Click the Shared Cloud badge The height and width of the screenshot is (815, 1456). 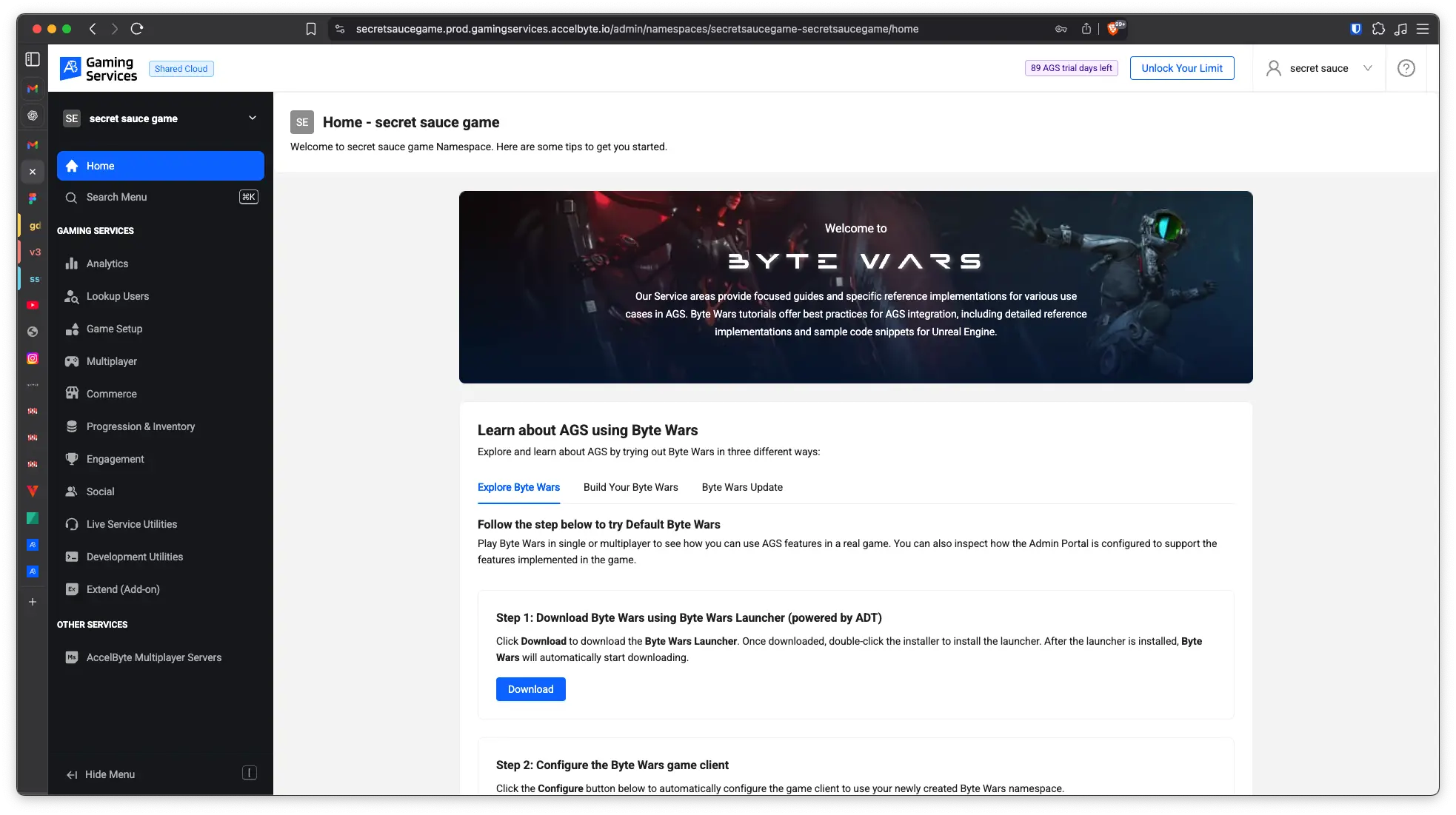point(181,69)
